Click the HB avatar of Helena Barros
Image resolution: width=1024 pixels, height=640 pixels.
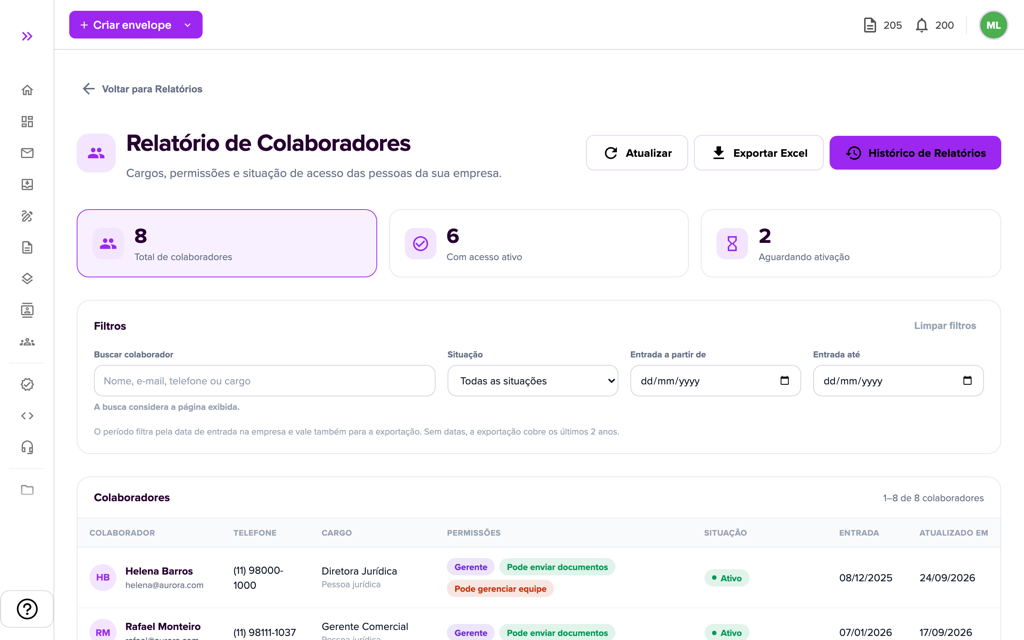[x=103, y=577]
